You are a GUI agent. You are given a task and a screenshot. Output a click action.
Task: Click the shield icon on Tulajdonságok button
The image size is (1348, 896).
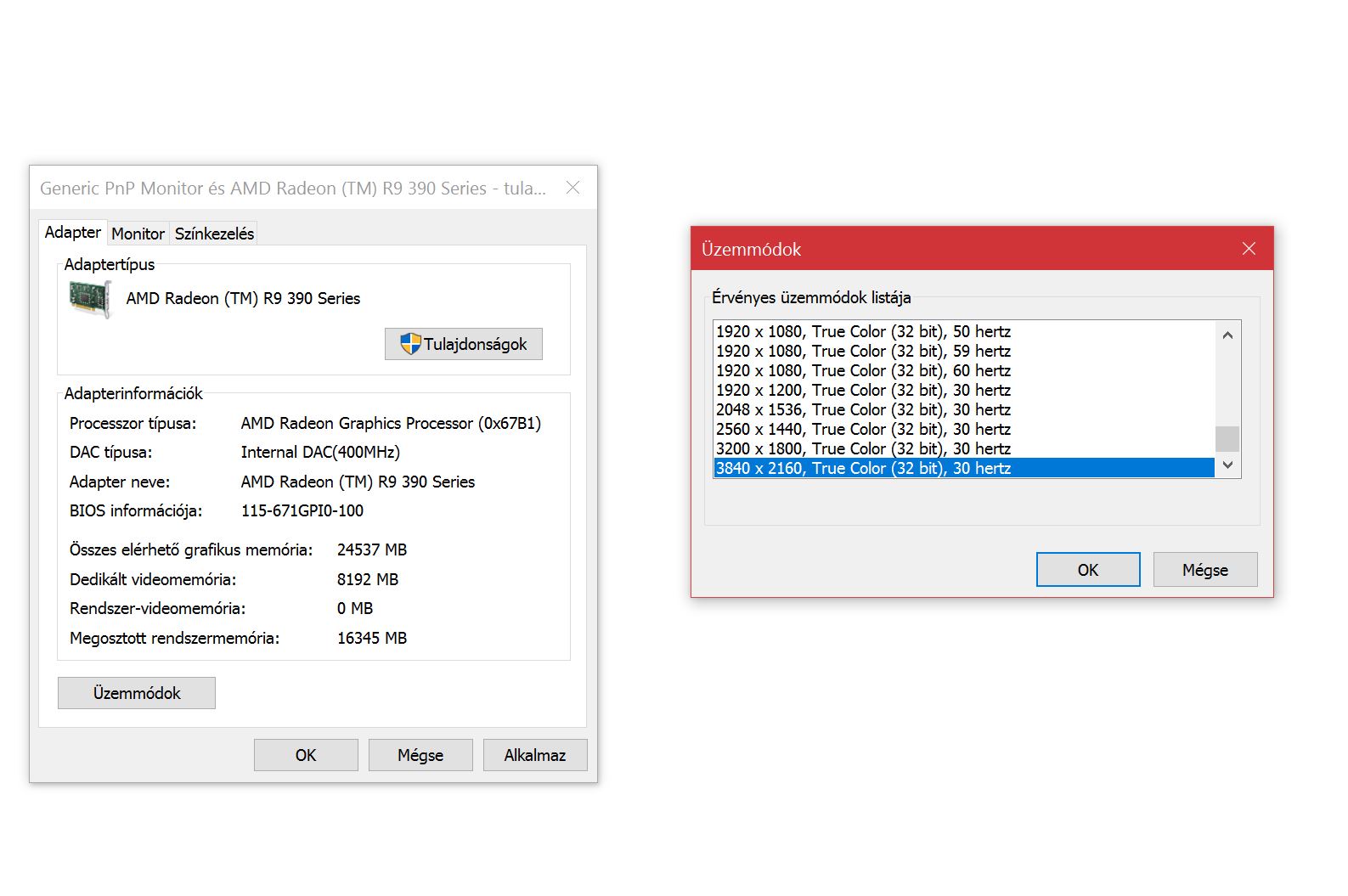(x=410, y=344)
